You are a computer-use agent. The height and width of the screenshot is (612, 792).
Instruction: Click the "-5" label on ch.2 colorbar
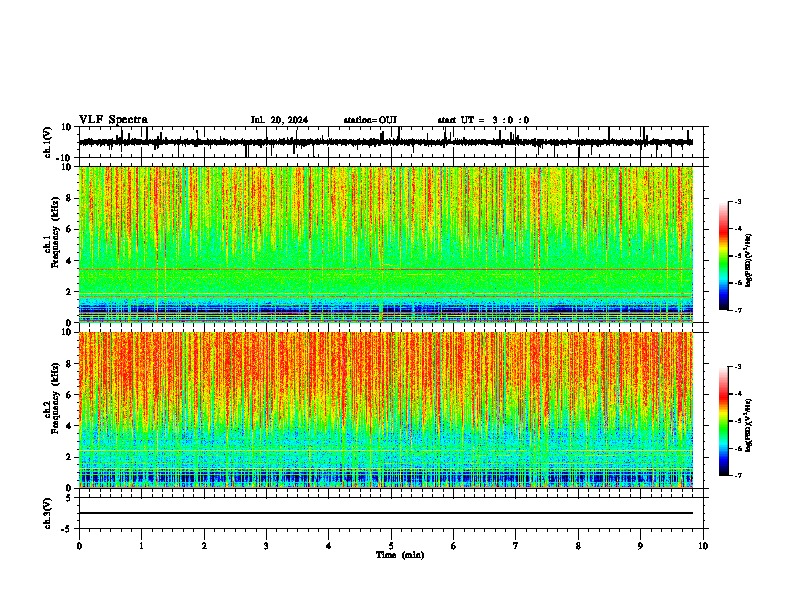[738, 421]
